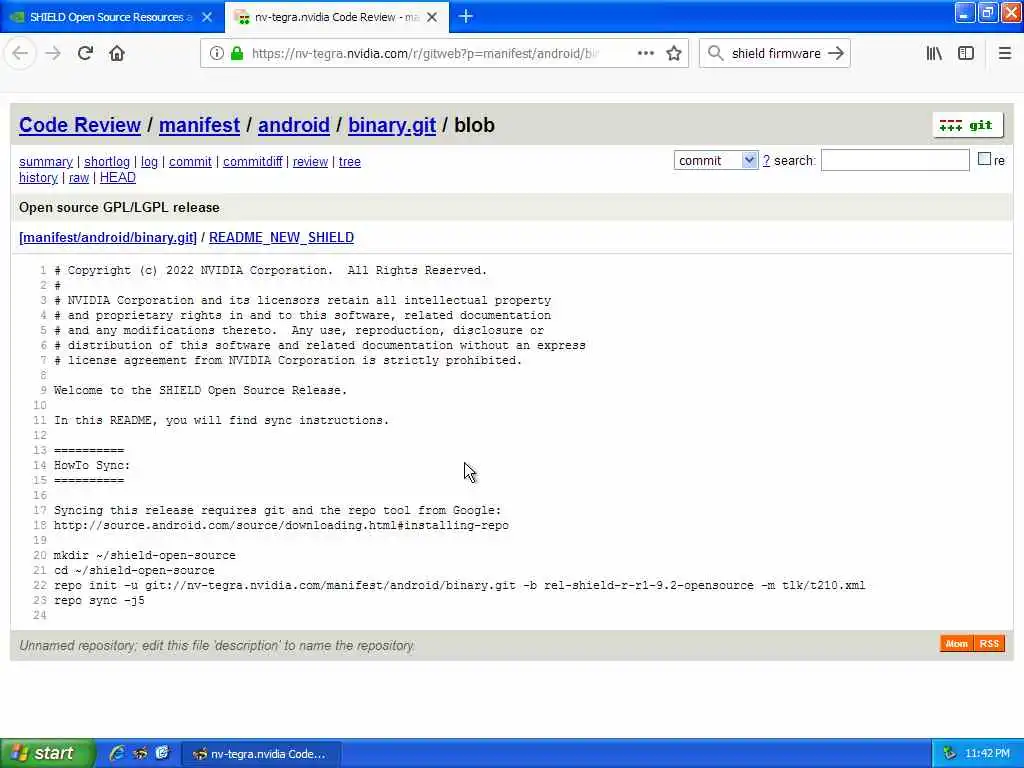
Task: Open the Firefox hamburger menu
Action: (1005, 54)
